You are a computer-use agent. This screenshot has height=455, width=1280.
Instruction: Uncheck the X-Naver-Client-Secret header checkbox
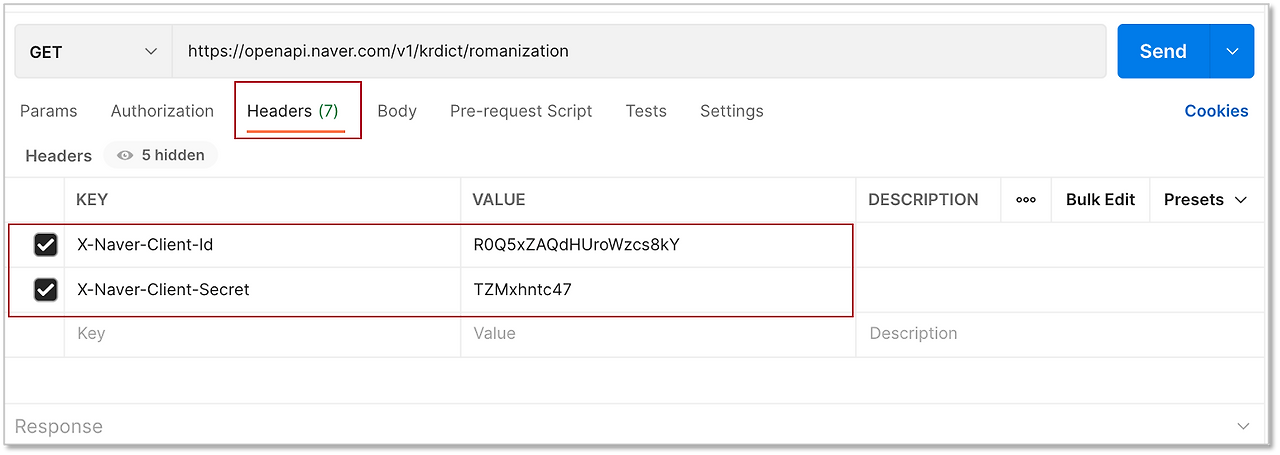(x=46, y=290)
